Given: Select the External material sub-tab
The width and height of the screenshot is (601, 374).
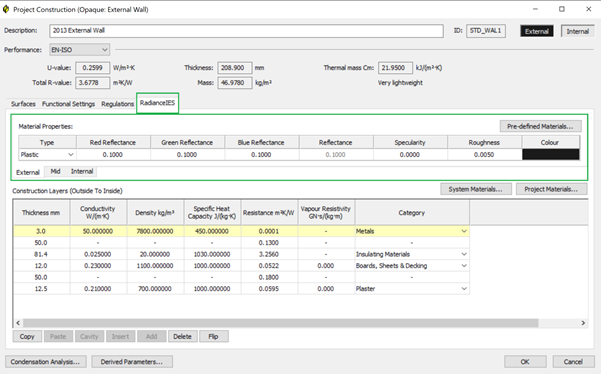Looking at the screenshot, I should click(x=28, y=172).
